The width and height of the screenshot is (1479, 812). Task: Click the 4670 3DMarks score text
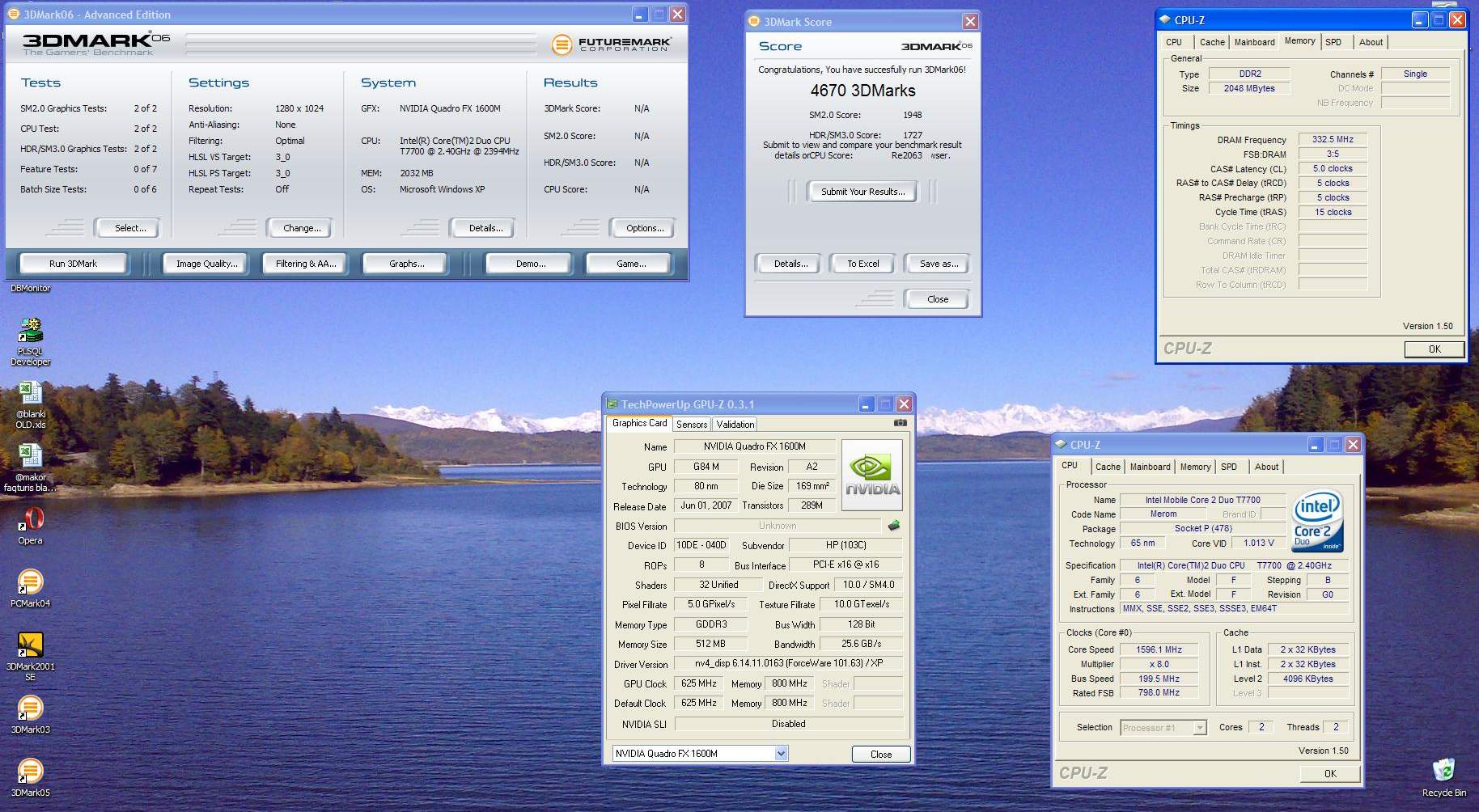click(862, 91)
